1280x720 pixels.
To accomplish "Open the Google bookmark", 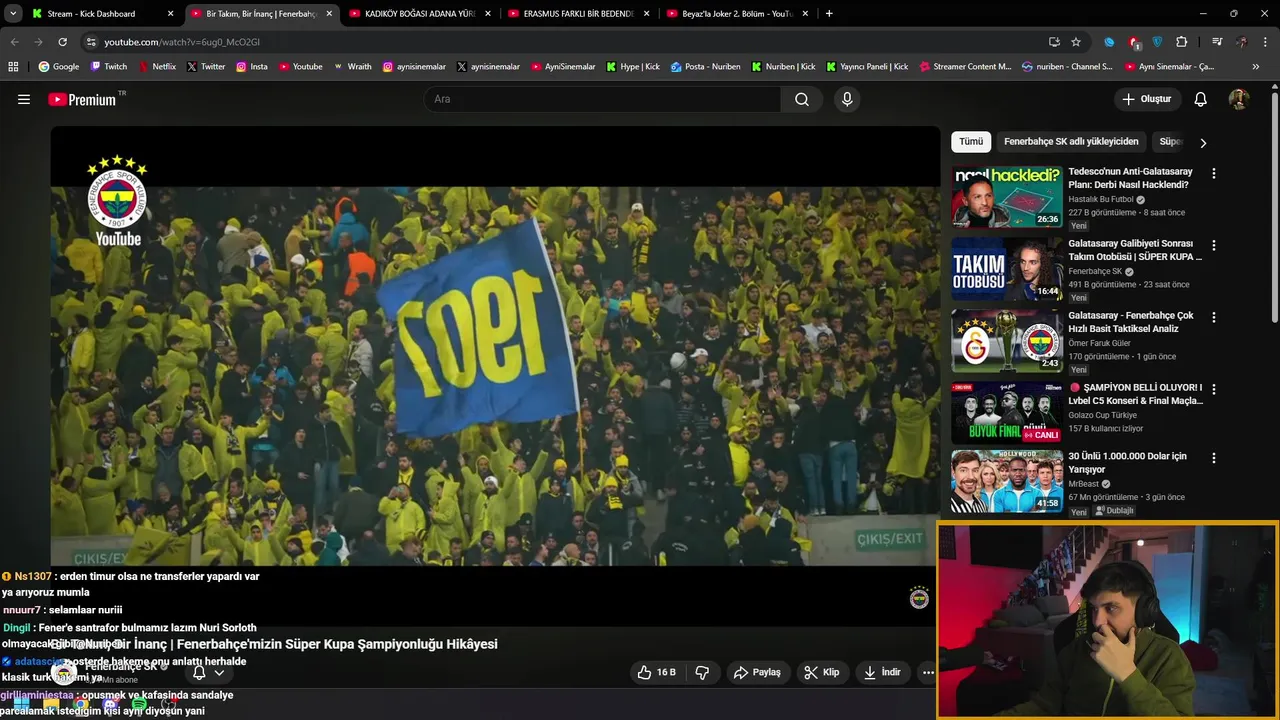I will pos(59,67).
